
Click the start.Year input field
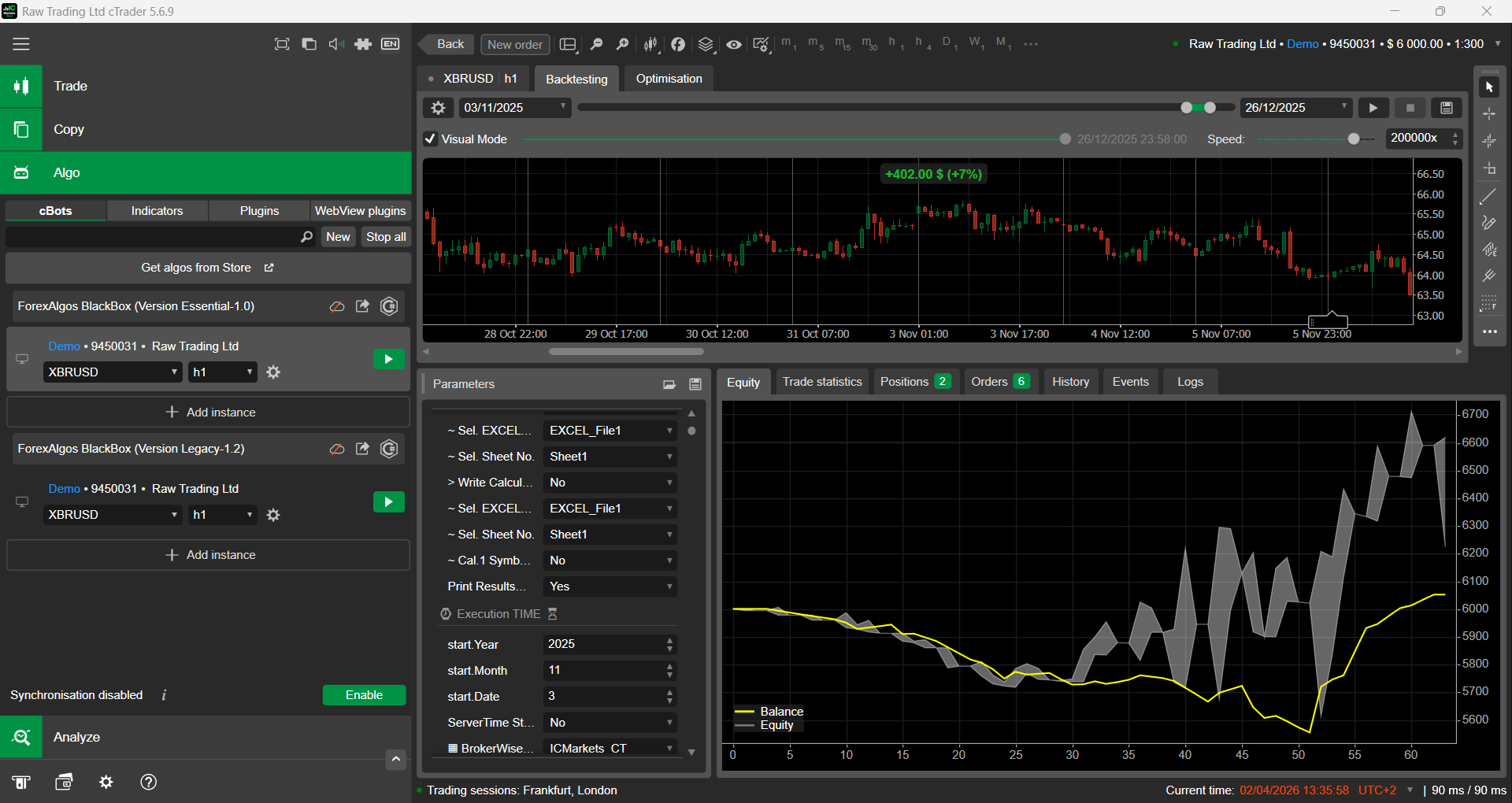click(602, 644)
